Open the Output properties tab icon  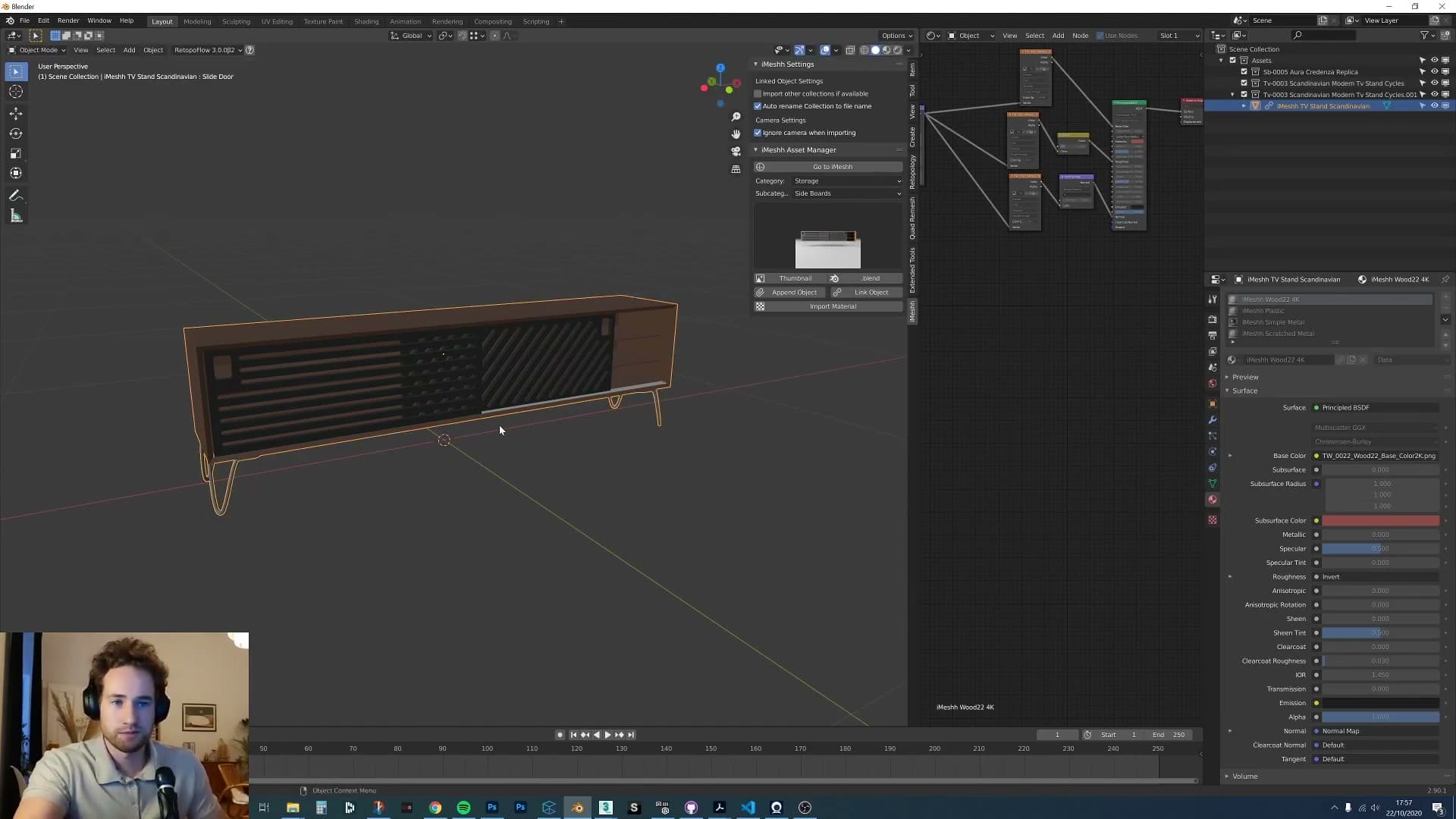[1213, 335]
